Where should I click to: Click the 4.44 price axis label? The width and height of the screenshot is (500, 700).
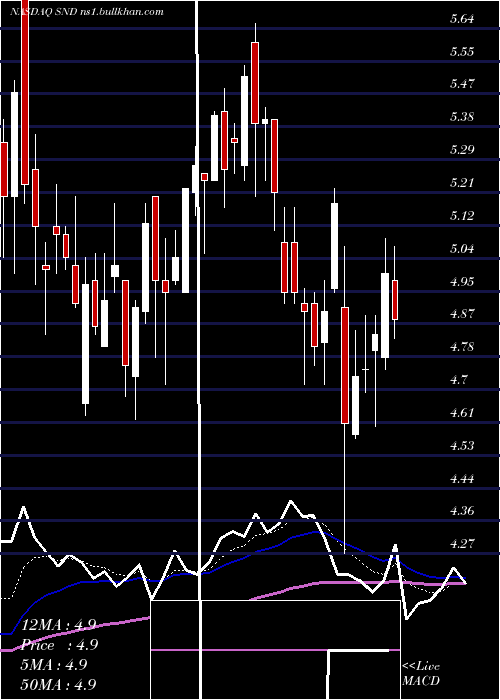pyautogui.click(x=462, y=479)
